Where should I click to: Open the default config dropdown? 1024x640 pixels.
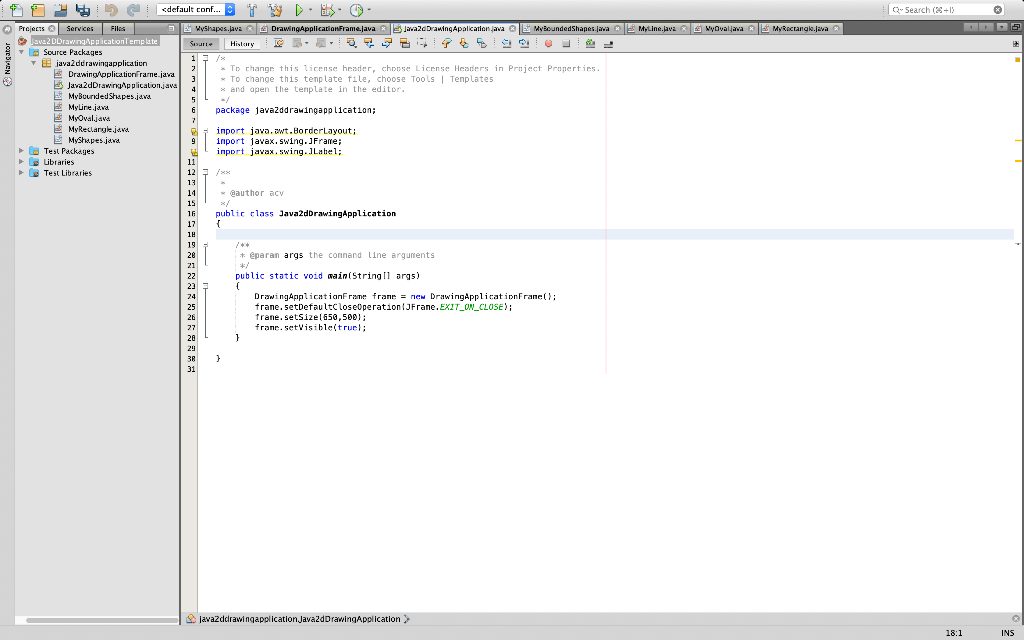tap(197, 10)
